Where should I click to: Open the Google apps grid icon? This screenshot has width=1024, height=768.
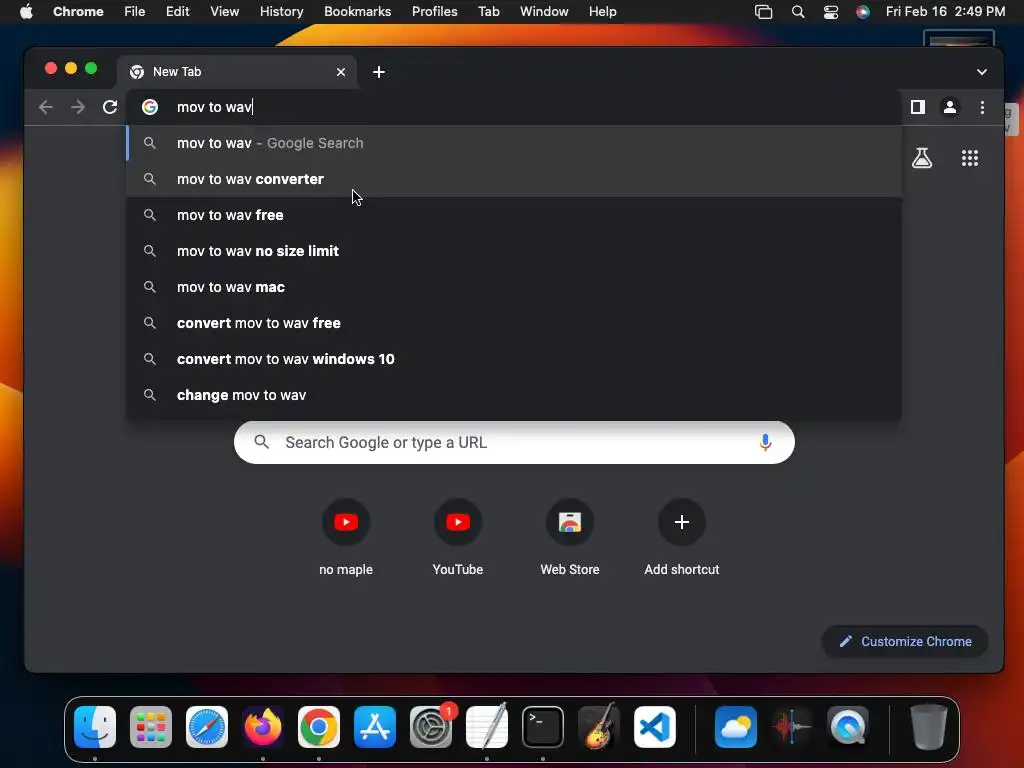tap(970, 158)
